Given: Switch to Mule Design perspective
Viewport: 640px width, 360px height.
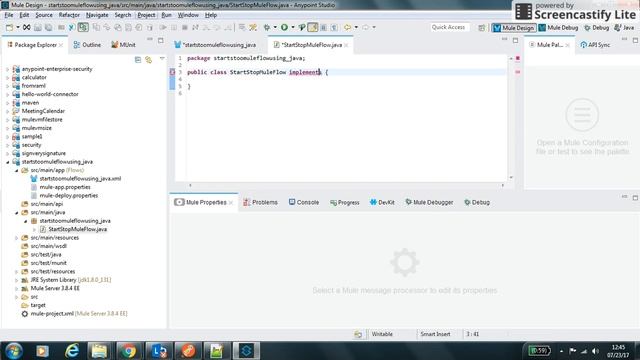Looking at the screenshot, I should tap(514, 28).
